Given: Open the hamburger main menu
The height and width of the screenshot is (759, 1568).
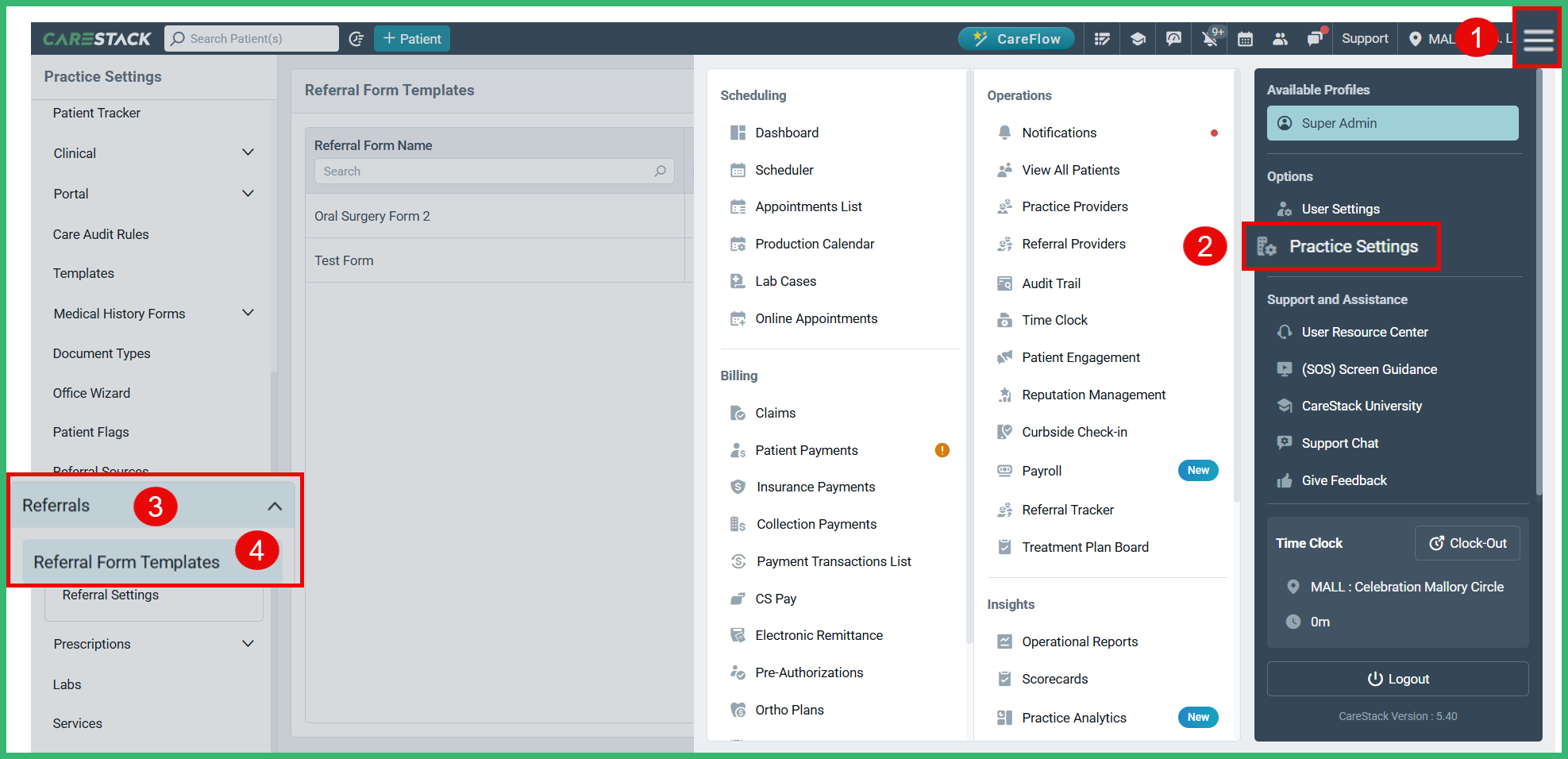Looking at the screenshot, I should point(1537,39).
